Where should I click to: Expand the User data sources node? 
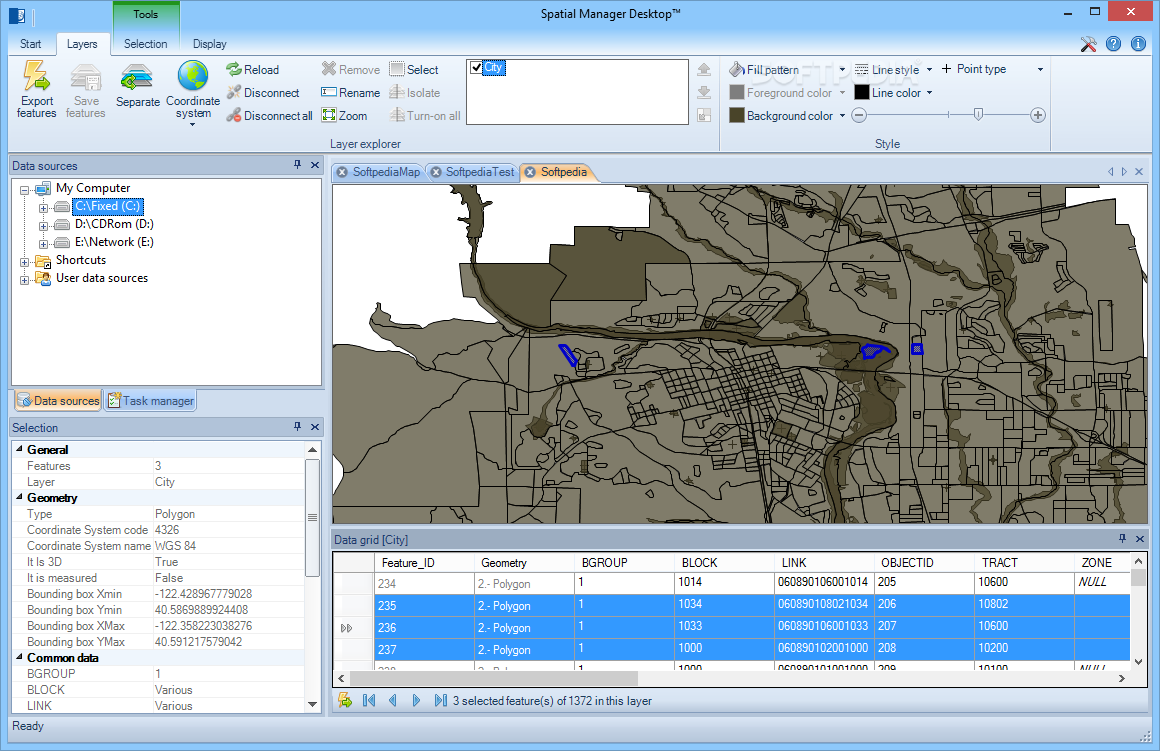[24, 280]
